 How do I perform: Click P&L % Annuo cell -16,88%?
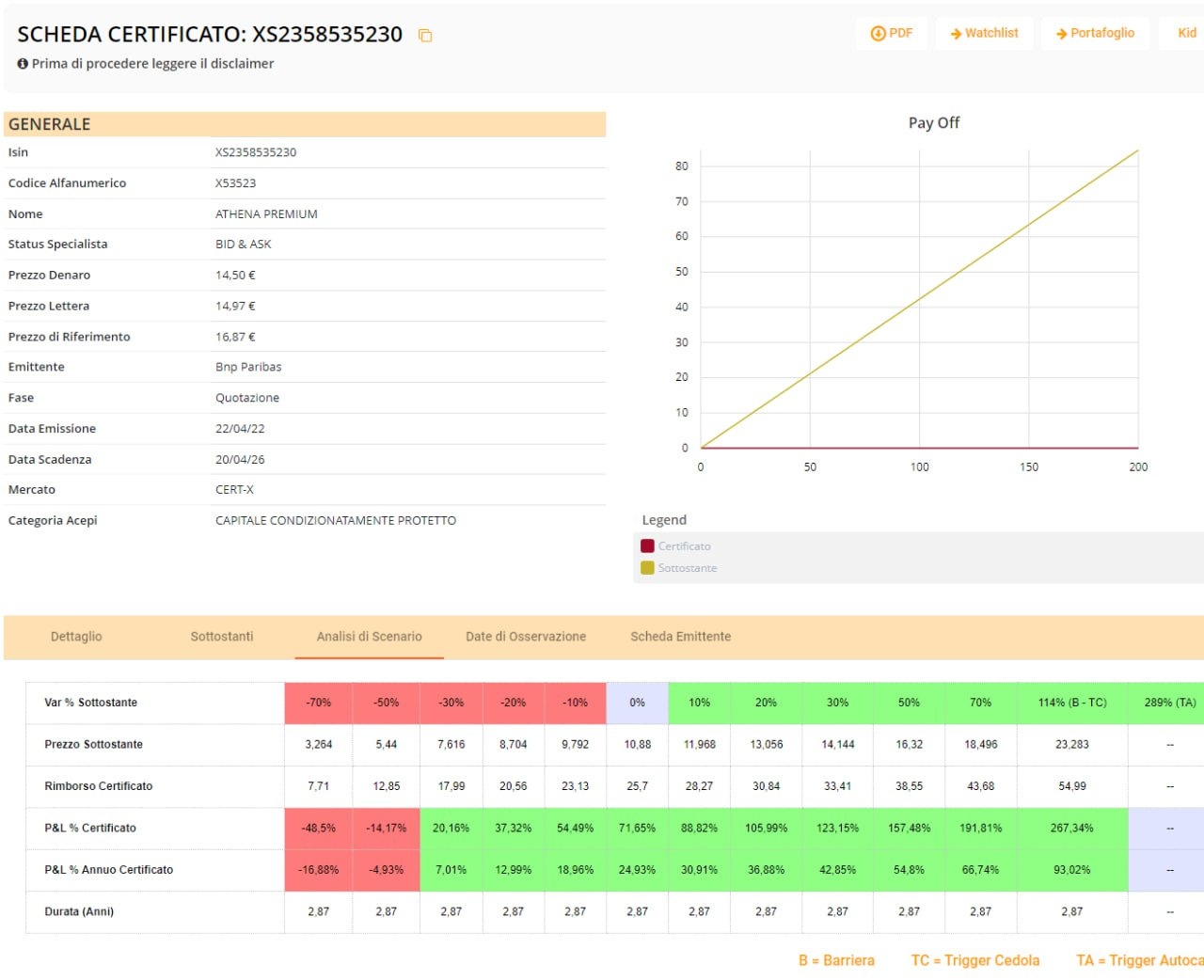click(319, 870)
